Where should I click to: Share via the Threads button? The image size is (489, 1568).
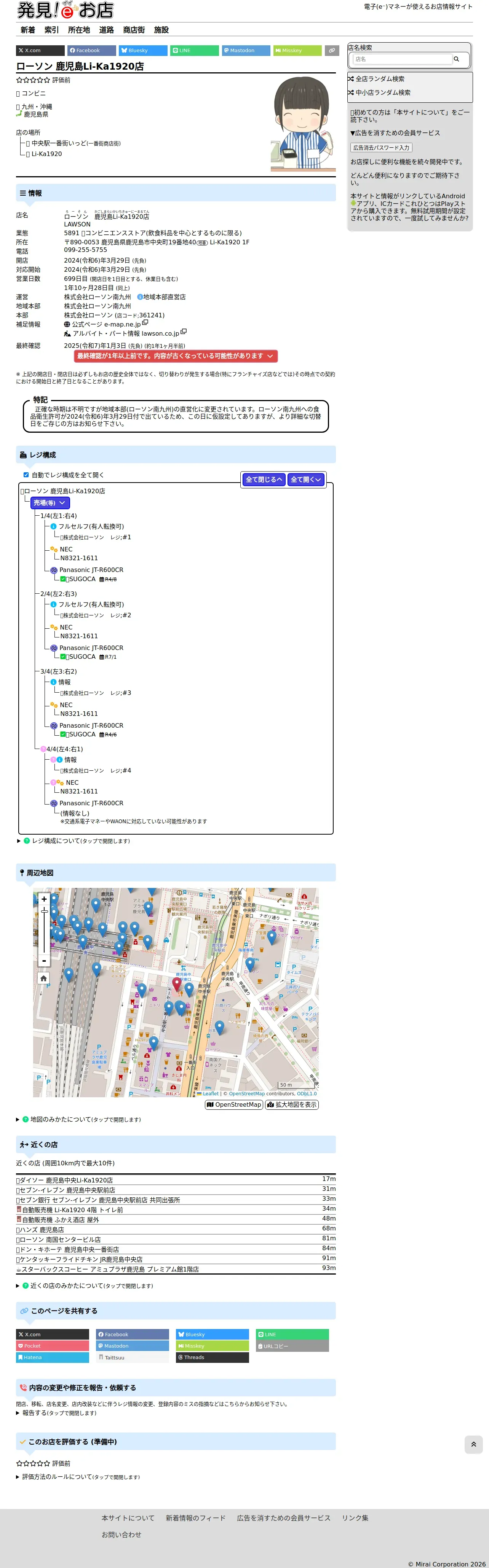tap(213, 1357)
